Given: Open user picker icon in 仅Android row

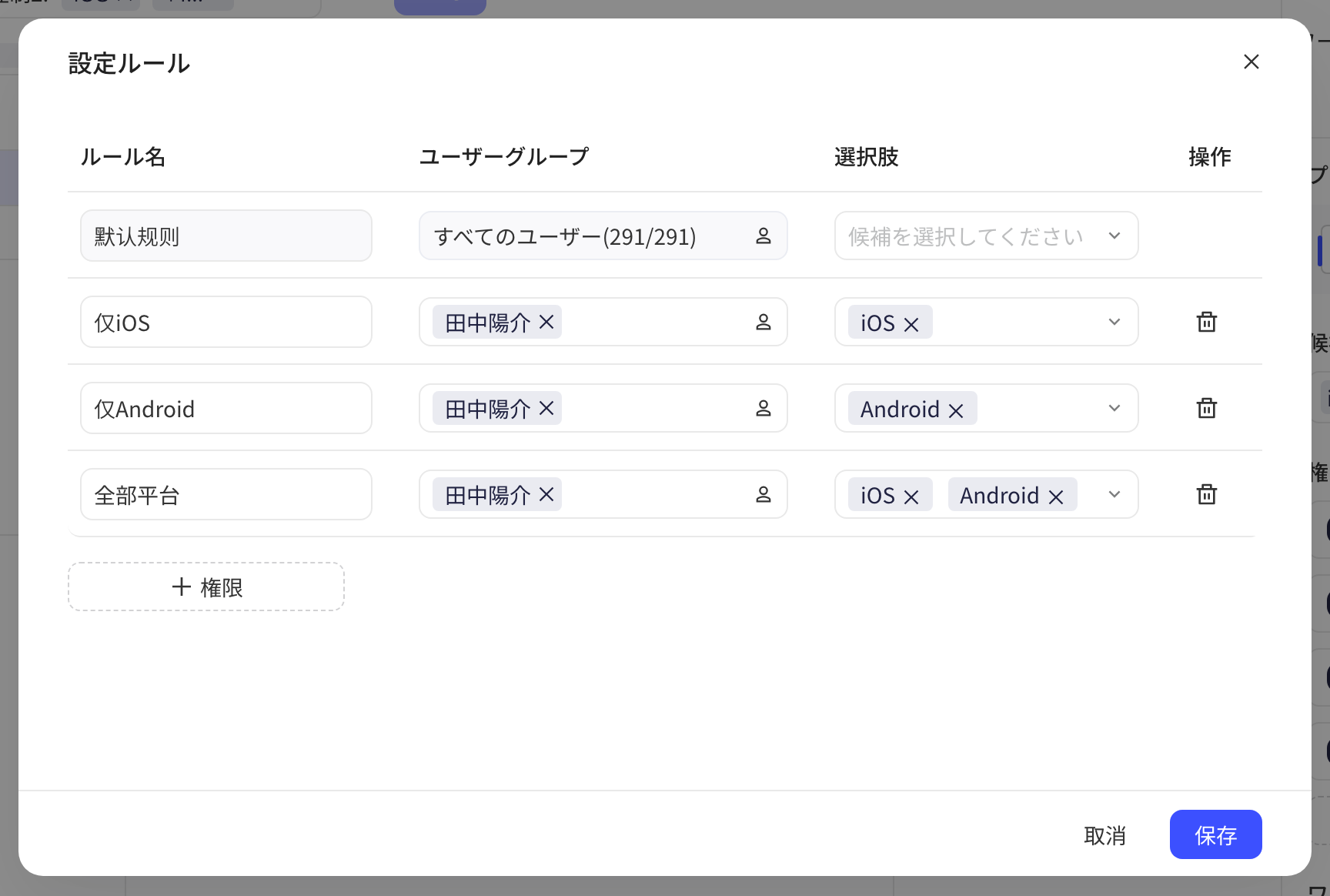Looking at the screenshot, I should point(764,408).
